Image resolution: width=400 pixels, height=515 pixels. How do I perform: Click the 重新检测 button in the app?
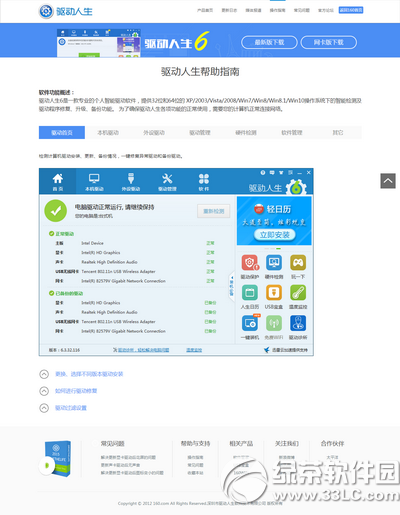point(214,211)
